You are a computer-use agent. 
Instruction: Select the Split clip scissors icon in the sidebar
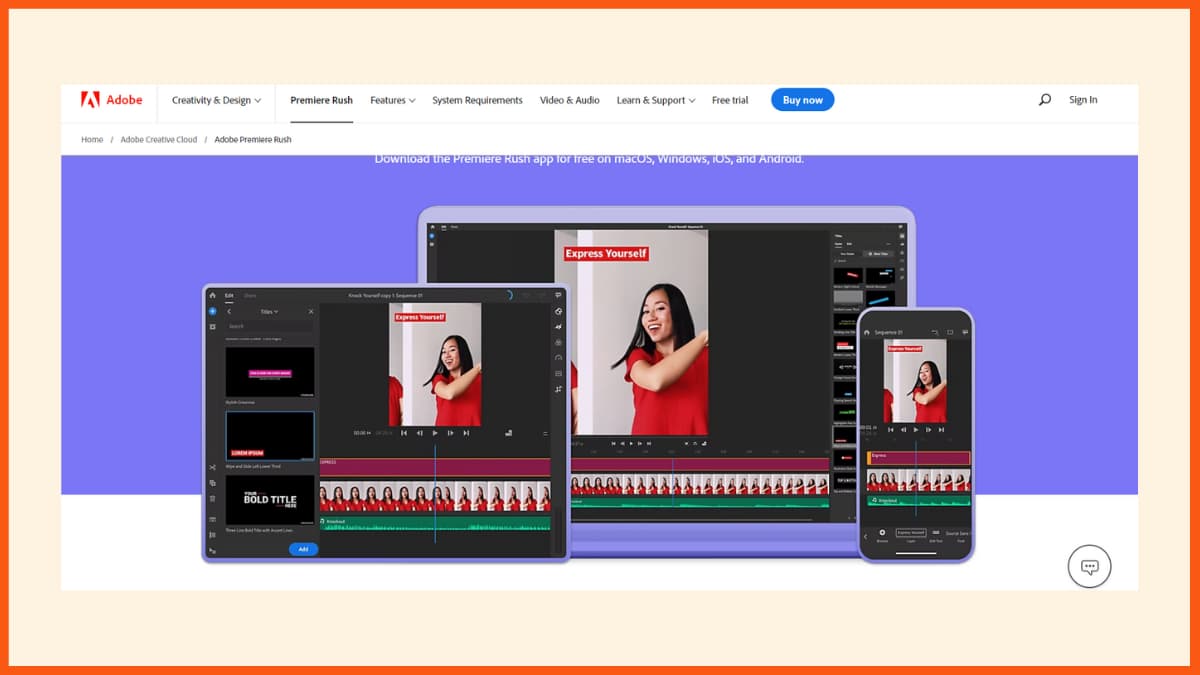click(x=212, y=468)
